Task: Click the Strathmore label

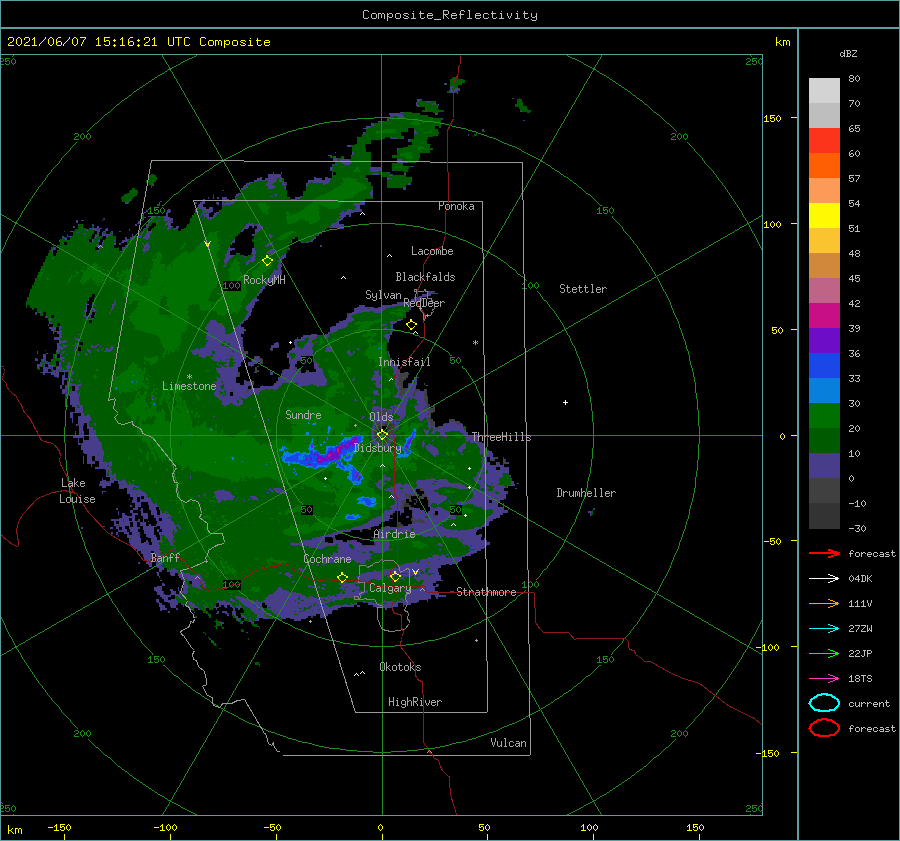Action: coord(486,592)
